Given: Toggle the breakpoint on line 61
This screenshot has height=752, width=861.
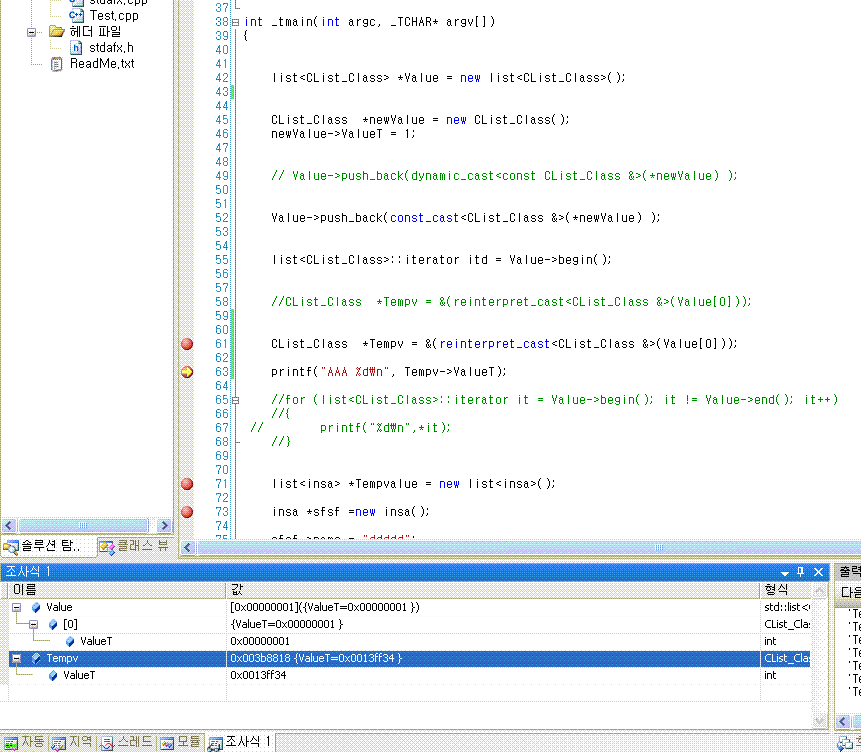Looking at the screenshot, I should (x=186, y=344).
